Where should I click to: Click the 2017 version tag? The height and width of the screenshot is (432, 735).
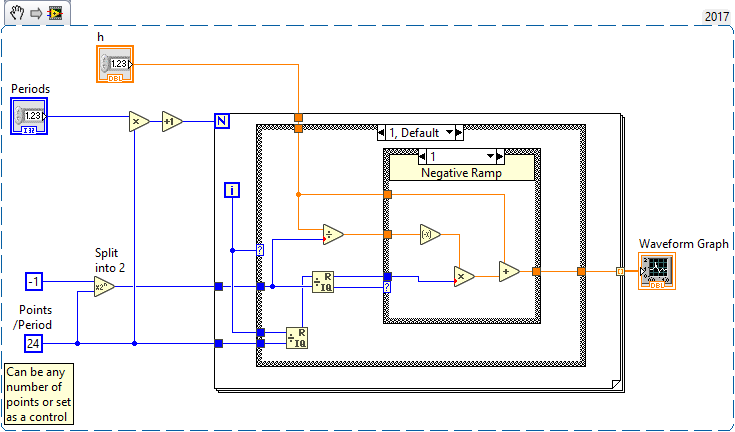point(717,16)
